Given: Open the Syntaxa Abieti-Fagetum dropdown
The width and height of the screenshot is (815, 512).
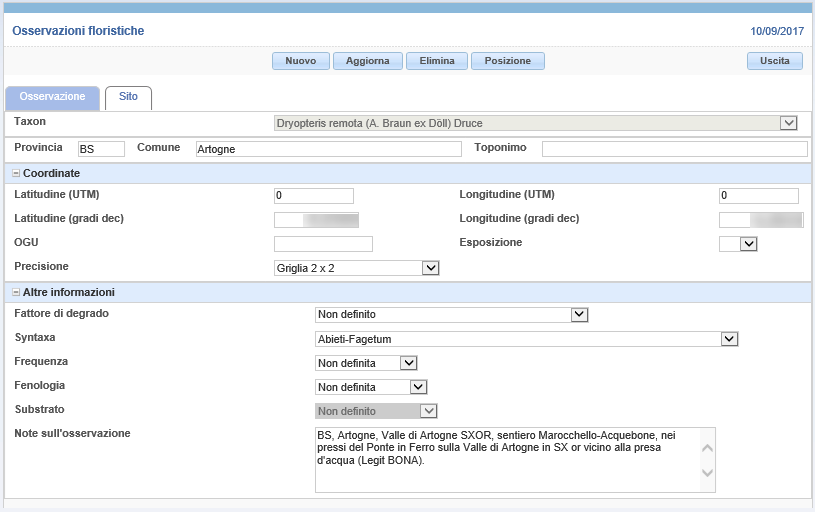Looking at the screenshot, I should [729, 339].
